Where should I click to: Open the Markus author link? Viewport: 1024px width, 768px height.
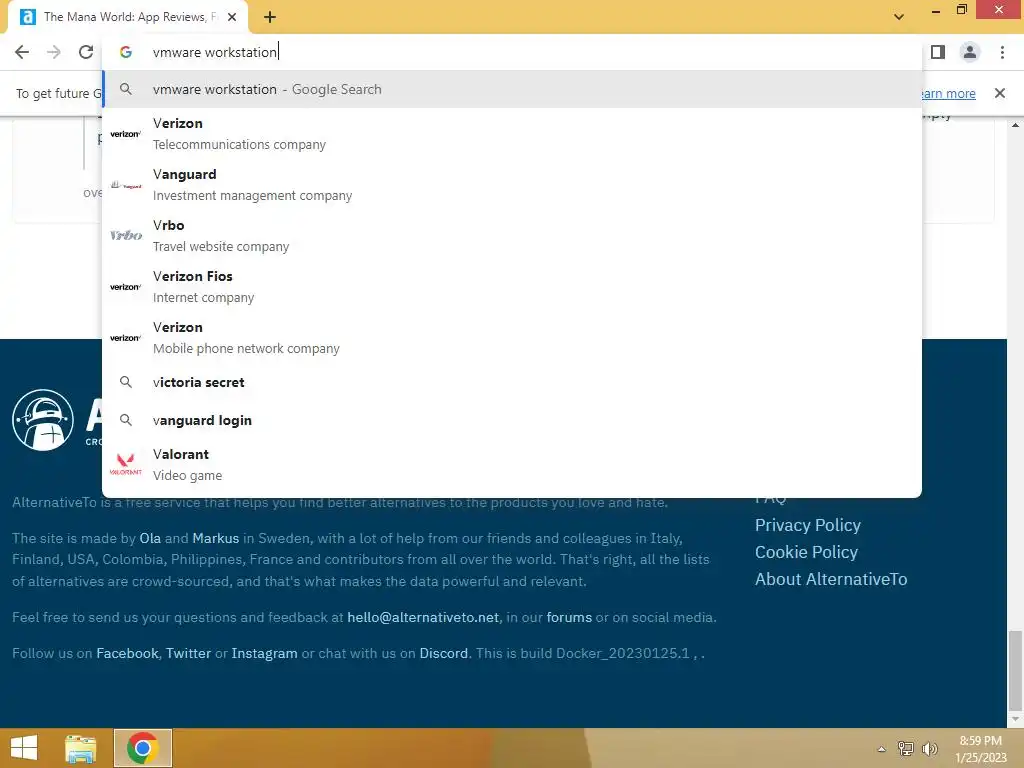[216, 538]
